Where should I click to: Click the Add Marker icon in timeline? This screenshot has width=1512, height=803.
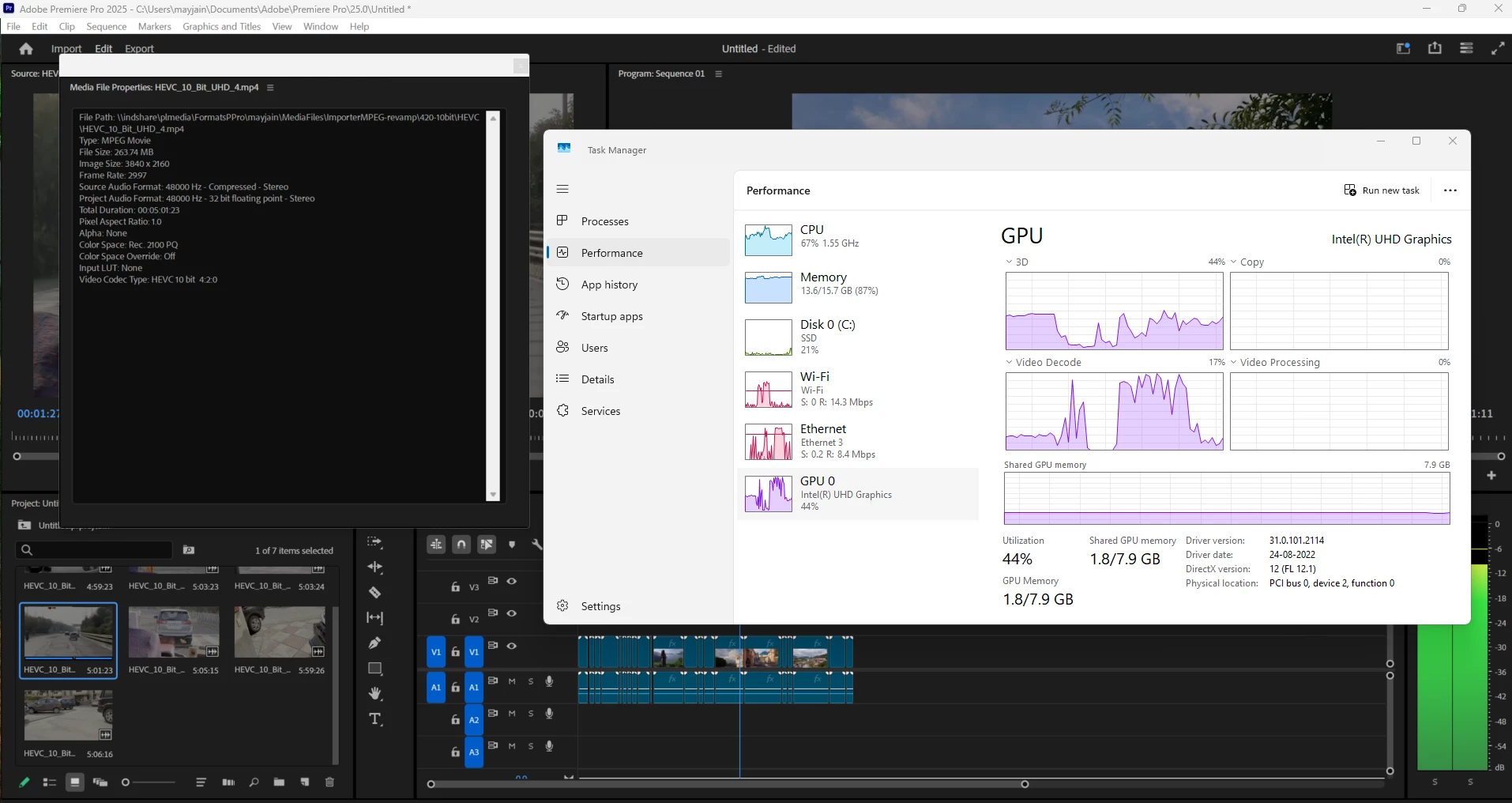click(x=512, y=545)
